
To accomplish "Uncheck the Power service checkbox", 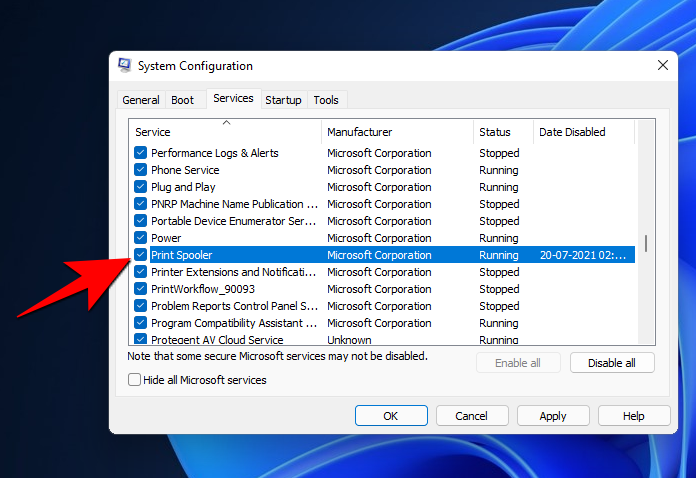I will (x=141, y=238).
